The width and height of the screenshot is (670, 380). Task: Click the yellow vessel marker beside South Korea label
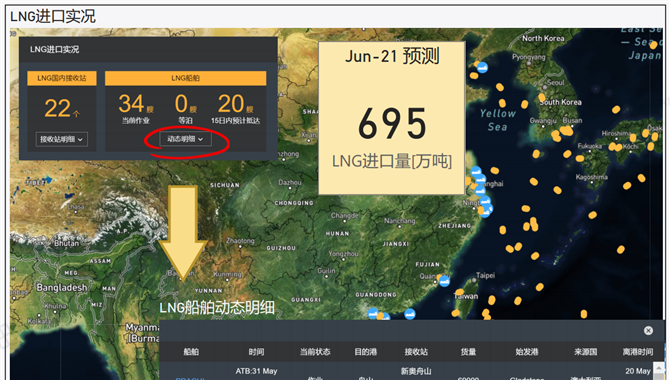542,98
